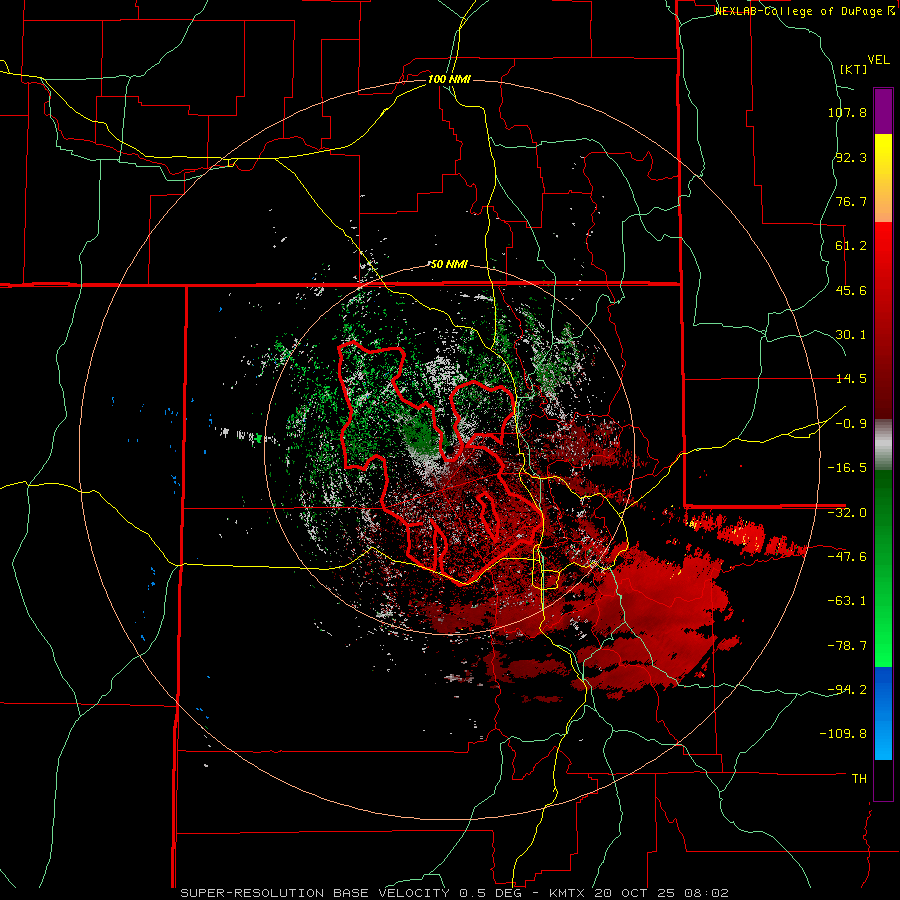Screen dimensions: 900x900
Task: Click the 107.8 velocity scale value
Action: pos(847,112)
